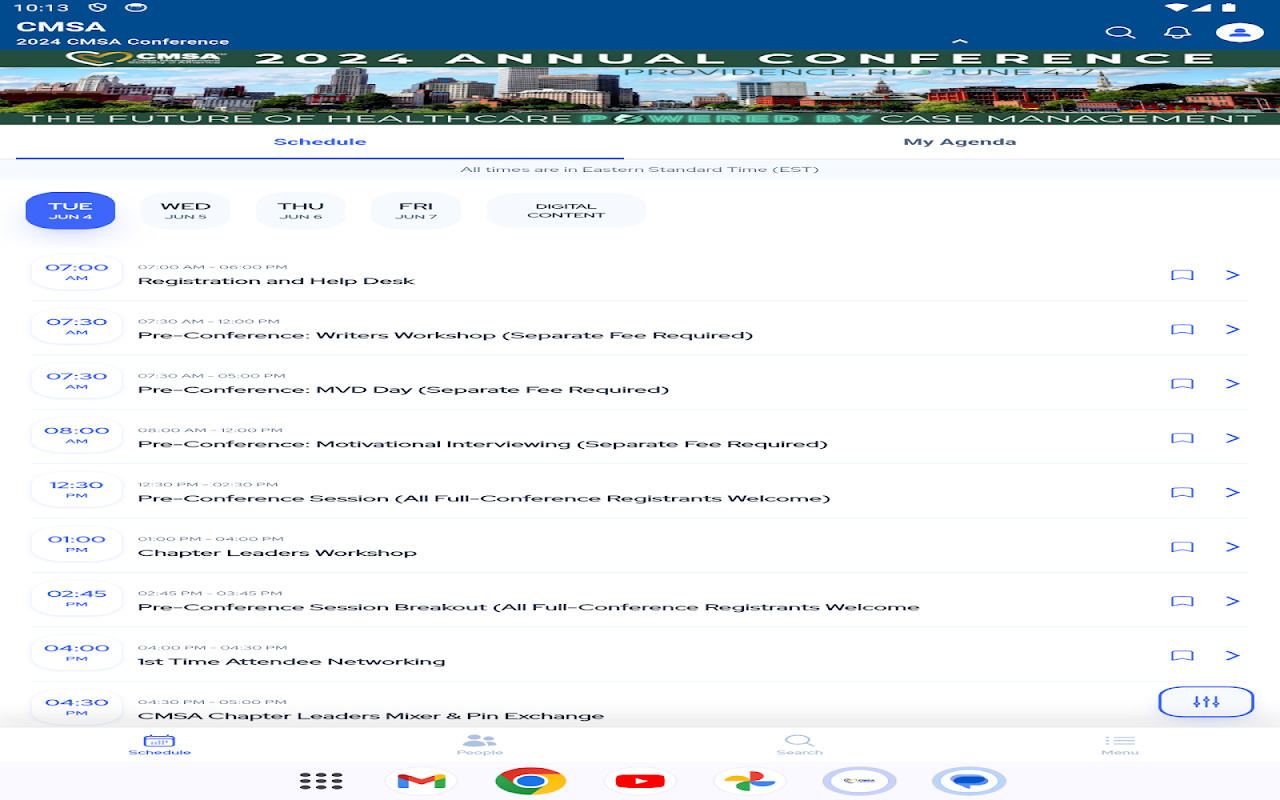Image resolution: width=1280 pixels, height=800 pixels.
Task: Expand 1st Time Attendee Networking arrow
Action: click(x=1232, y=655)
